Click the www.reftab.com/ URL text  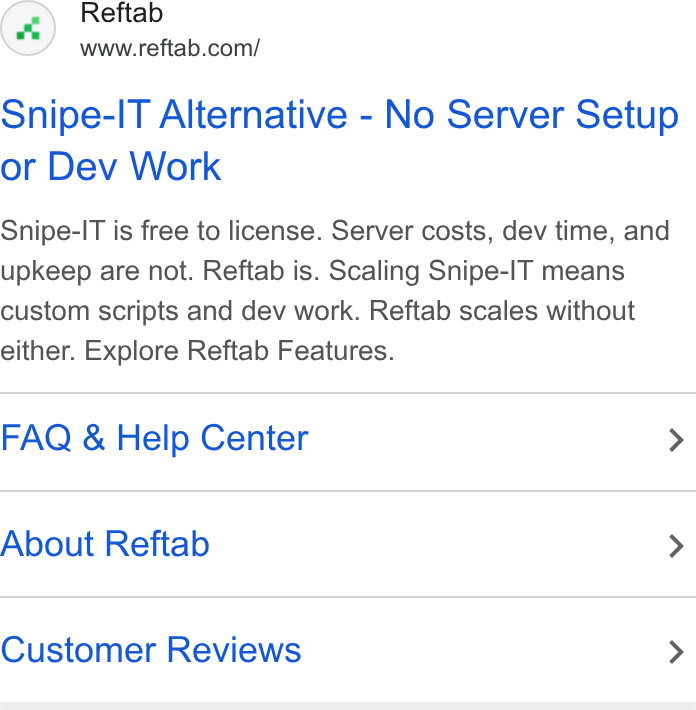coord(170,48)
